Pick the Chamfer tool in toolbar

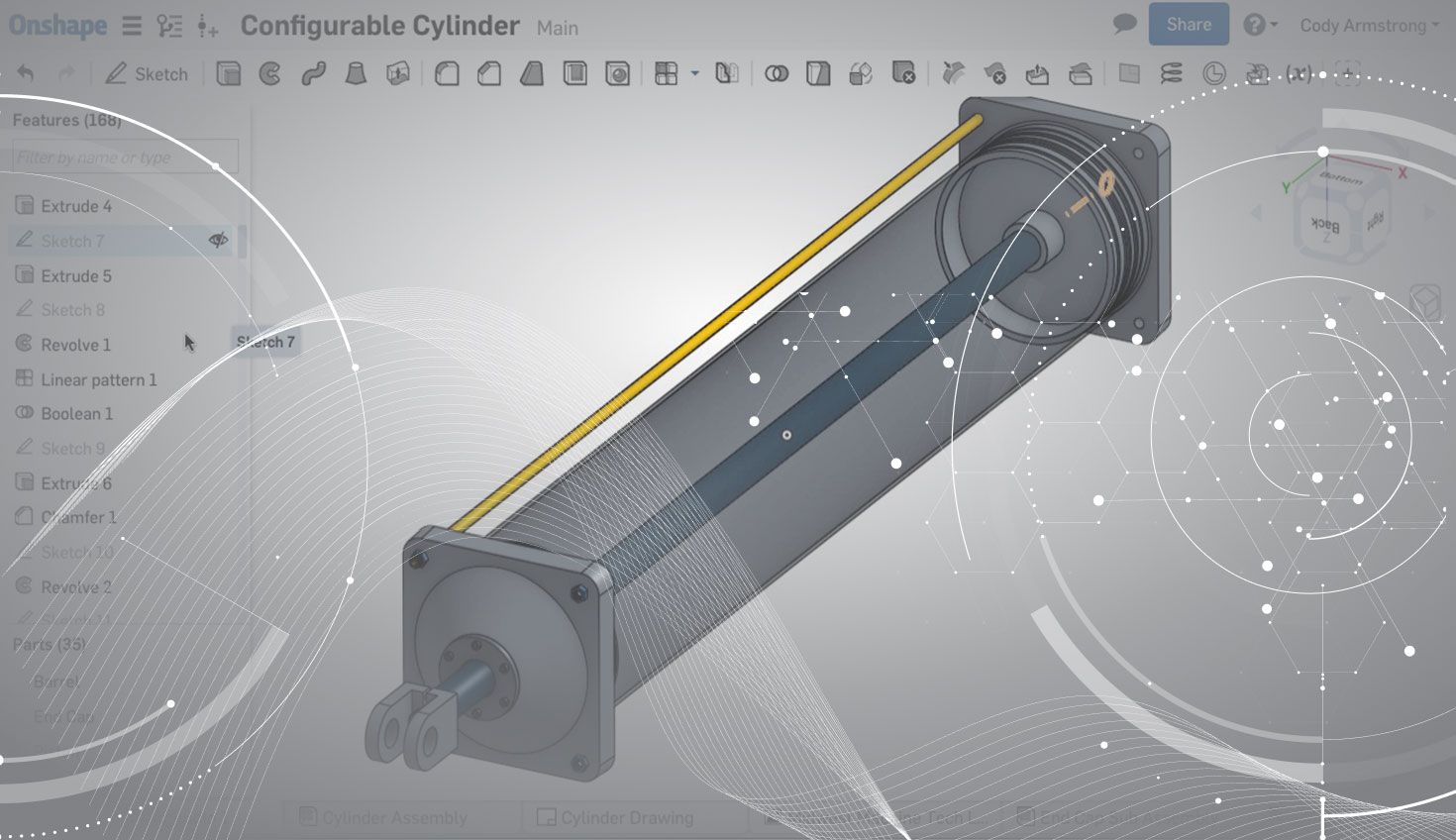(x=489, y=74)
